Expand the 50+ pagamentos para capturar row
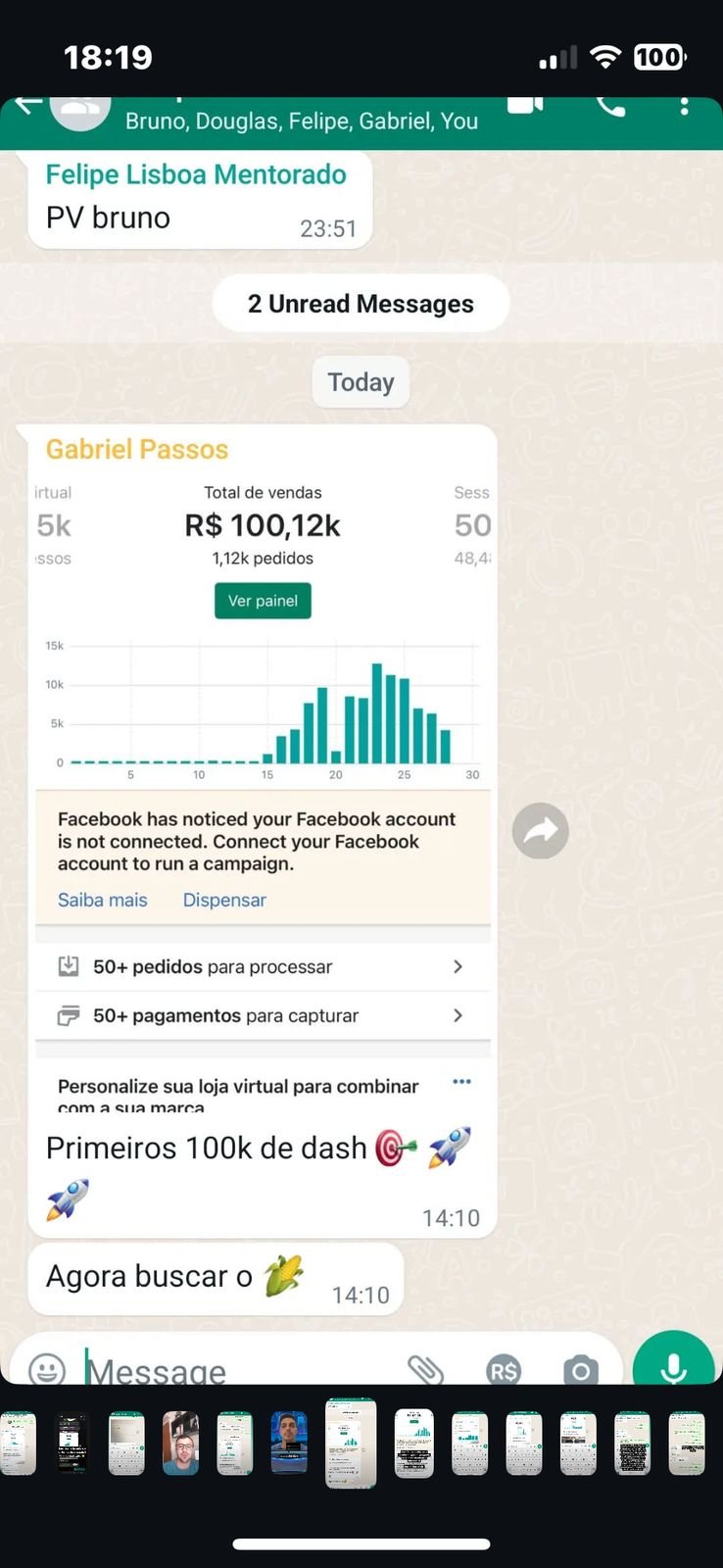723x1568 pixels. pos(263,1015)
